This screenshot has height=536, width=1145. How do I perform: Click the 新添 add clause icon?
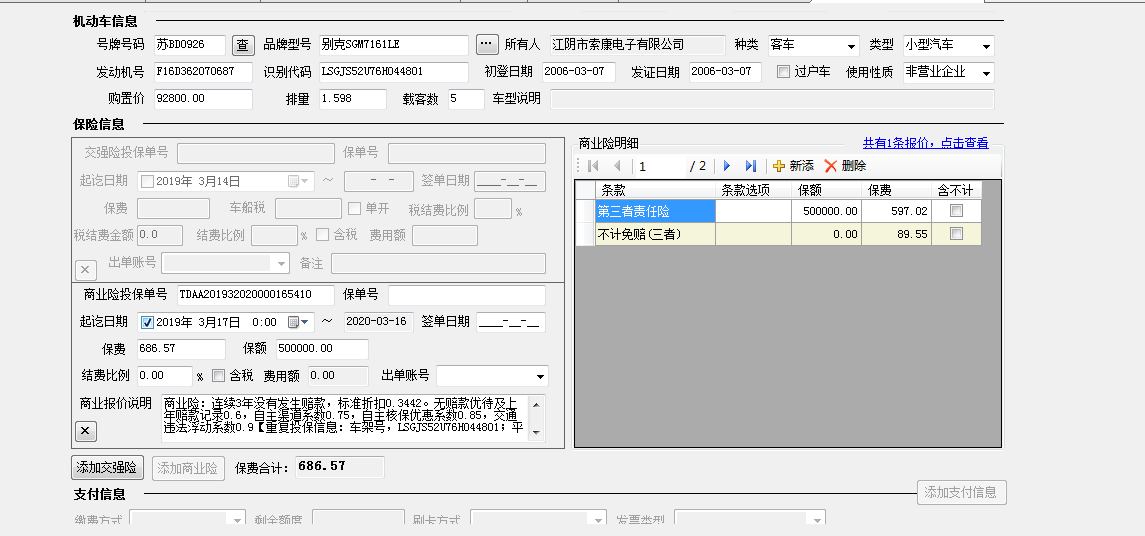(780, 166)
